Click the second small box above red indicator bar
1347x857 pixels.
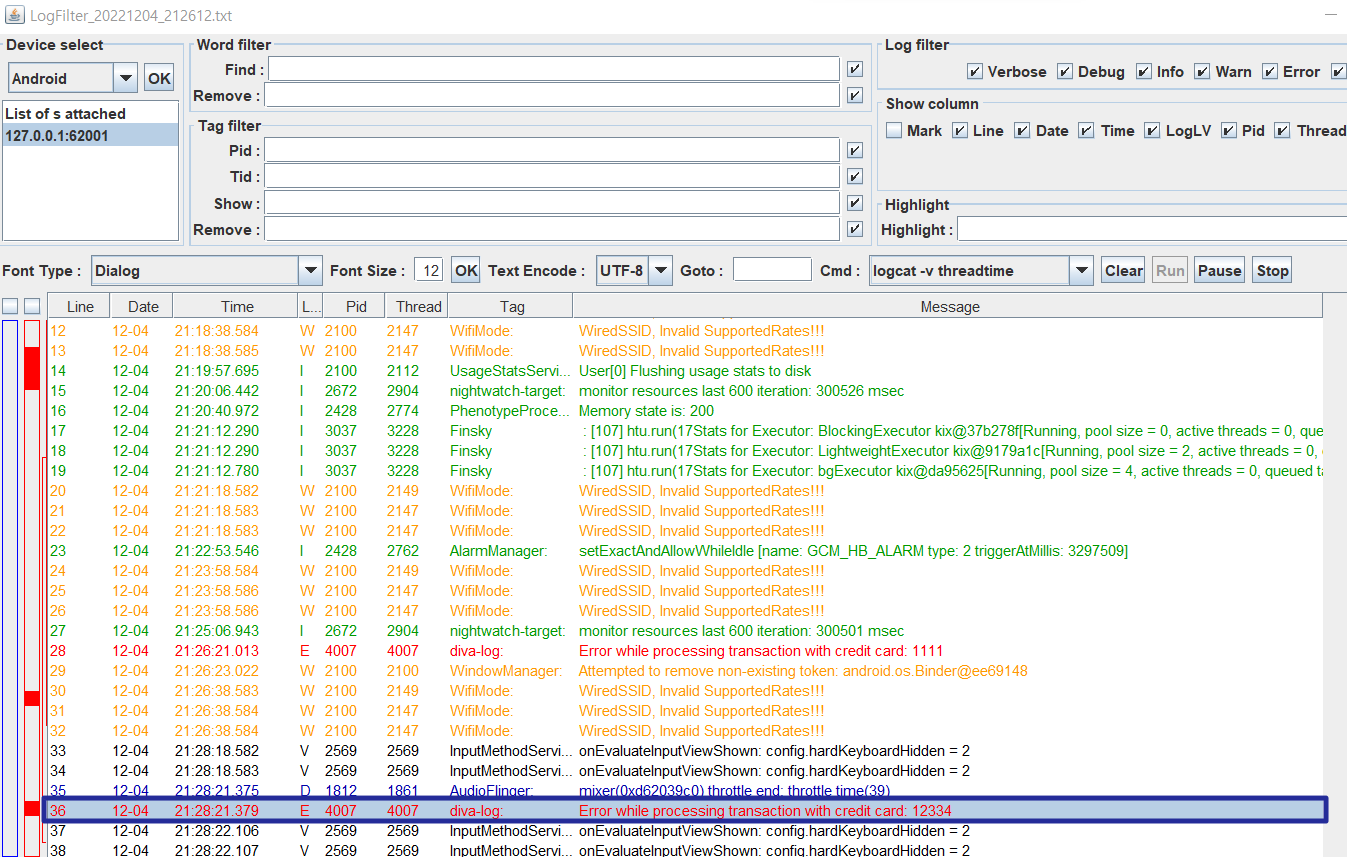point(32,305)
